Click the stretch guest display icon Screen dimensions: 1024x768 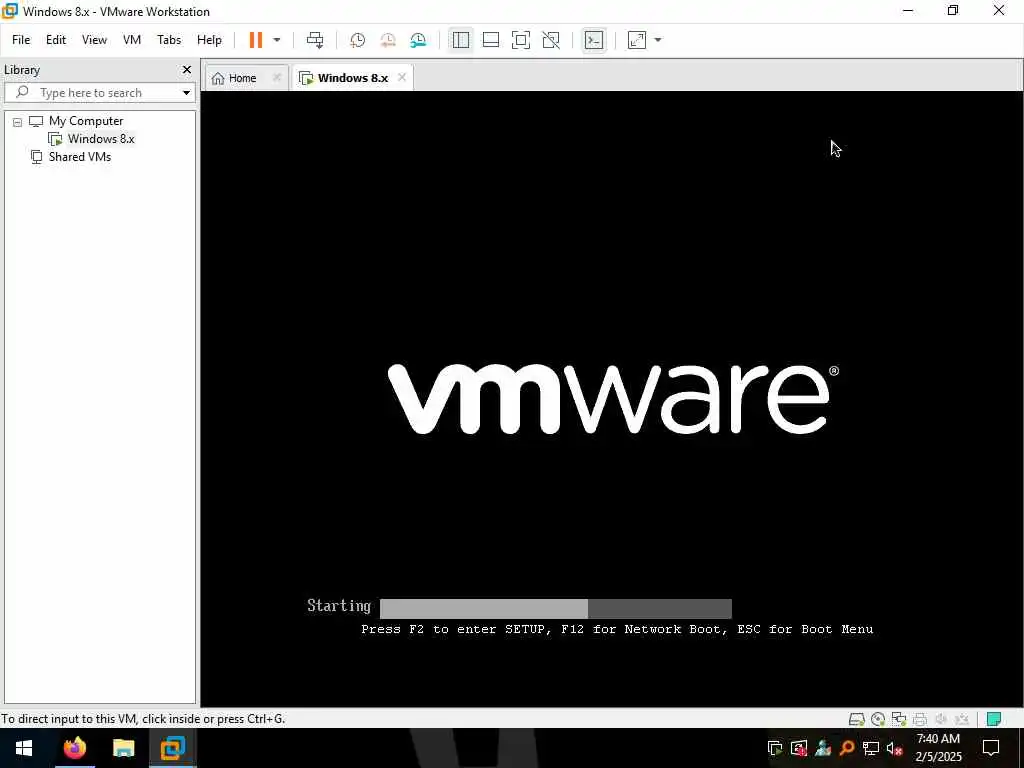point(637,40)
